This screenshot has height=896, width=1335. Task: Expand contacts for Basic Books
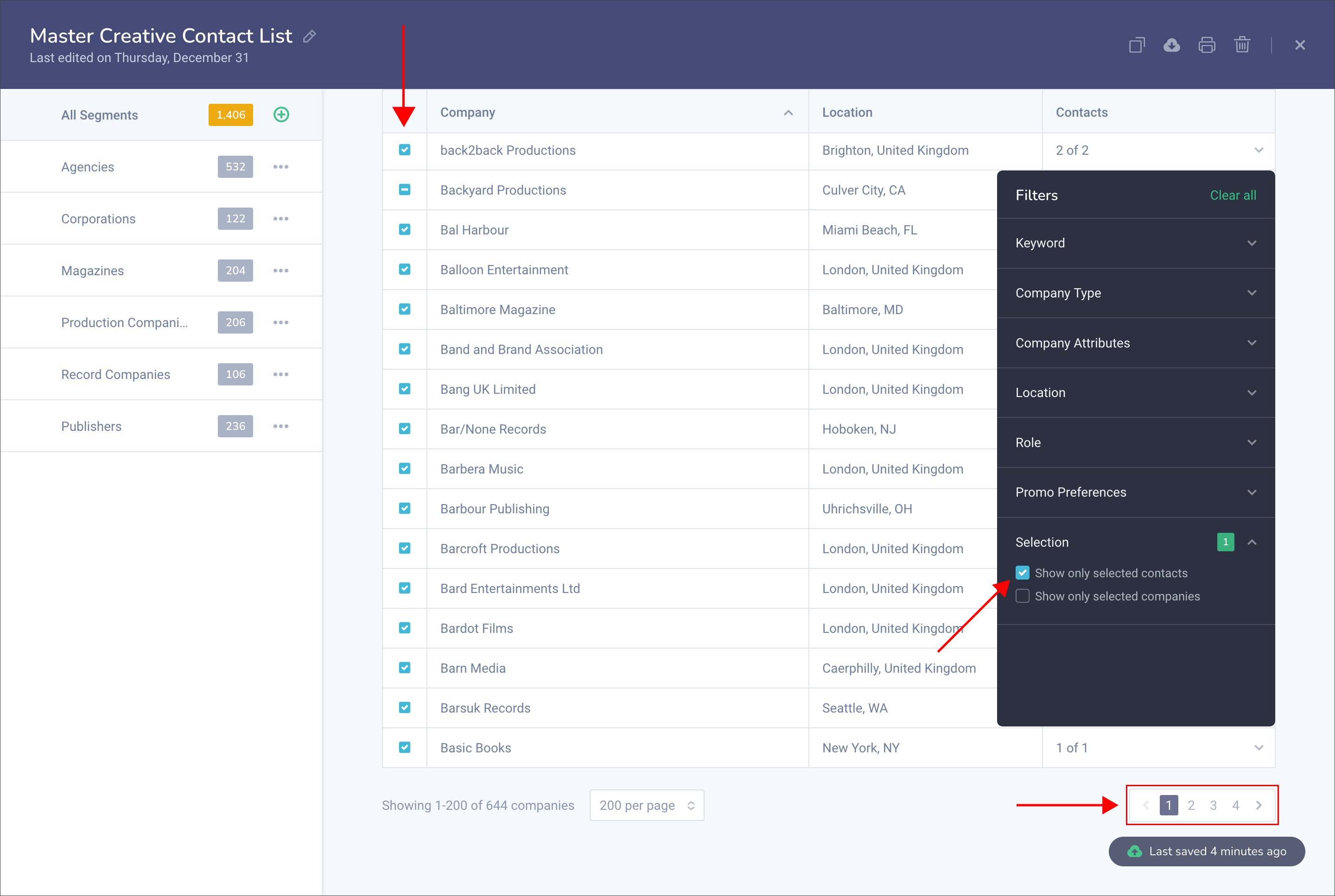click(1259, 748)
